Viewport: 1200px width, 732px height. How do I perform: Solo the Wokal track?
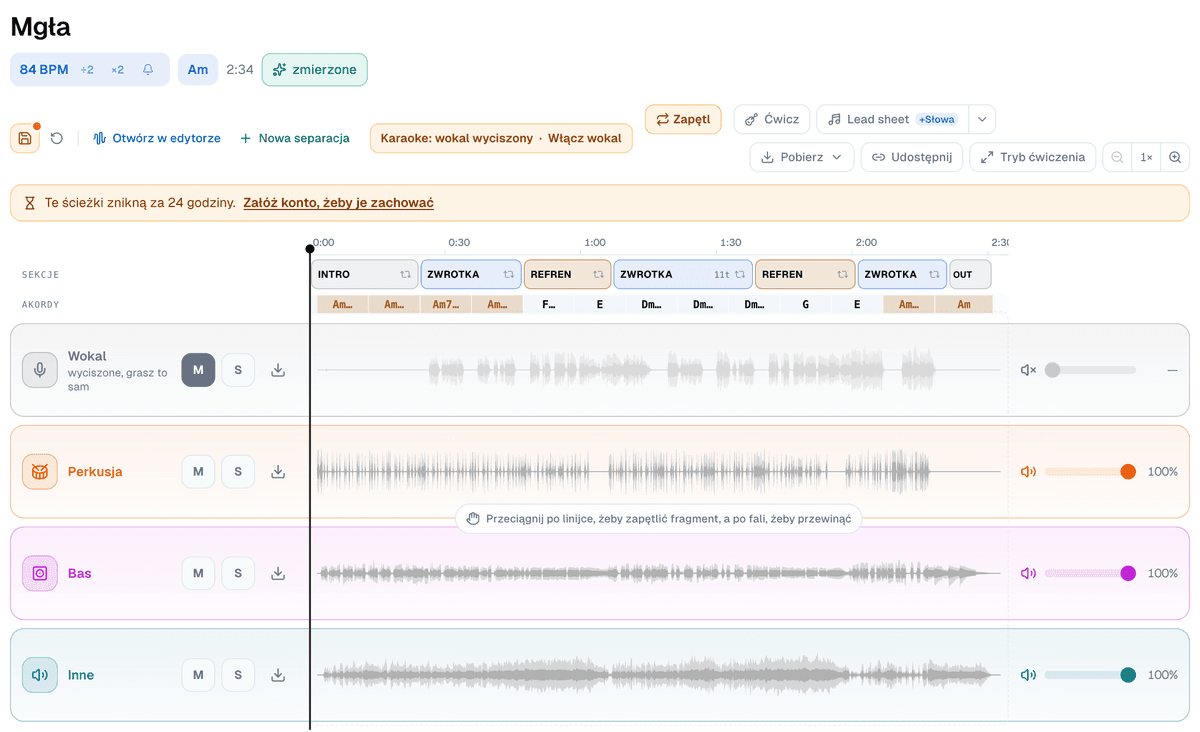[x=238, y=370]
